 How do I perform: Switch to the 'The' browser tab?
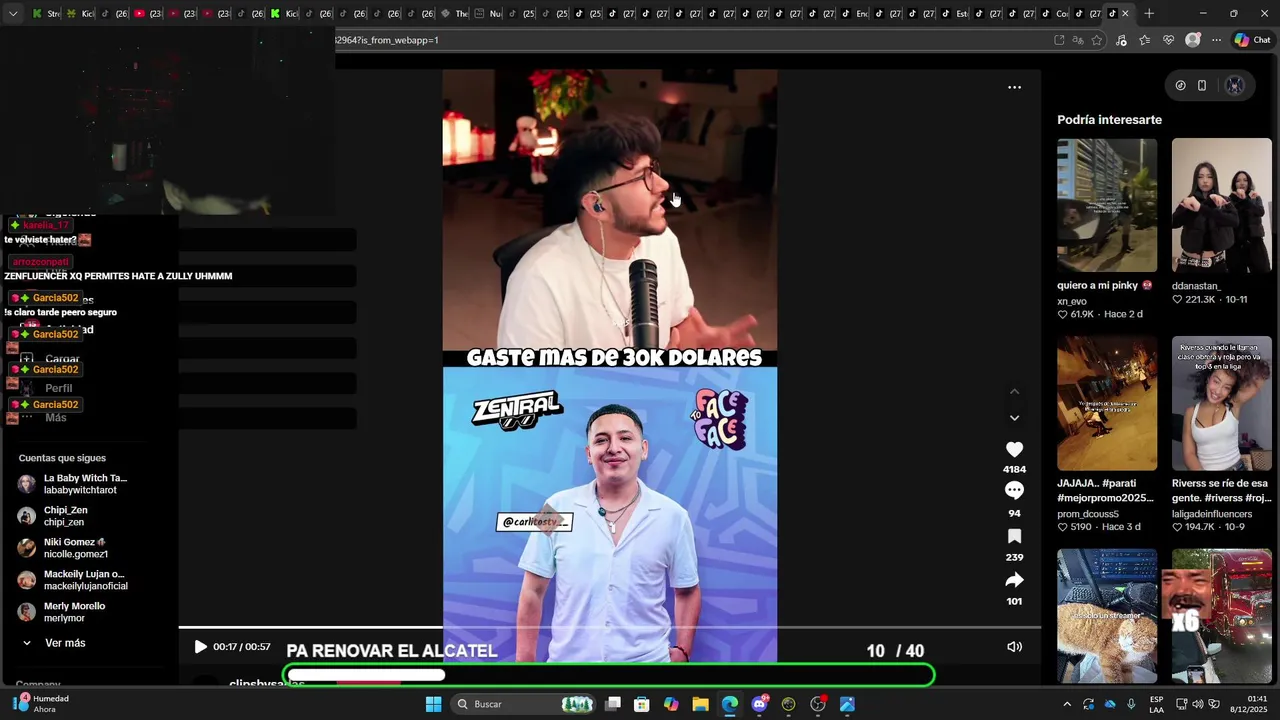tap(455, 13)
